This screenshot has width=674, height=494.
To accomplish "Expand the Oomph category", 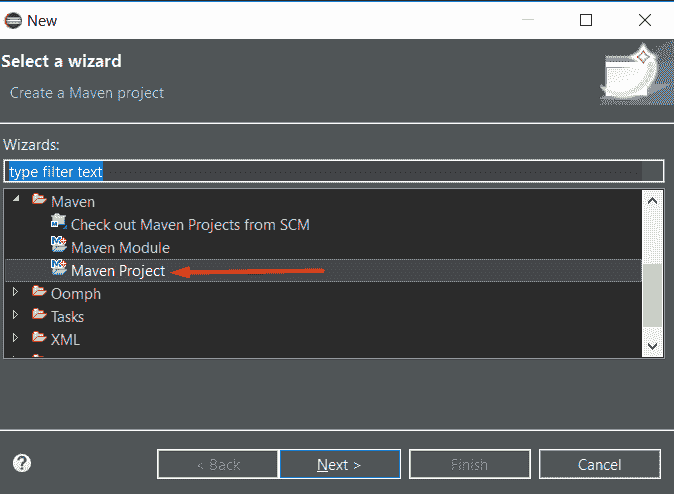I will coord(15,292).
